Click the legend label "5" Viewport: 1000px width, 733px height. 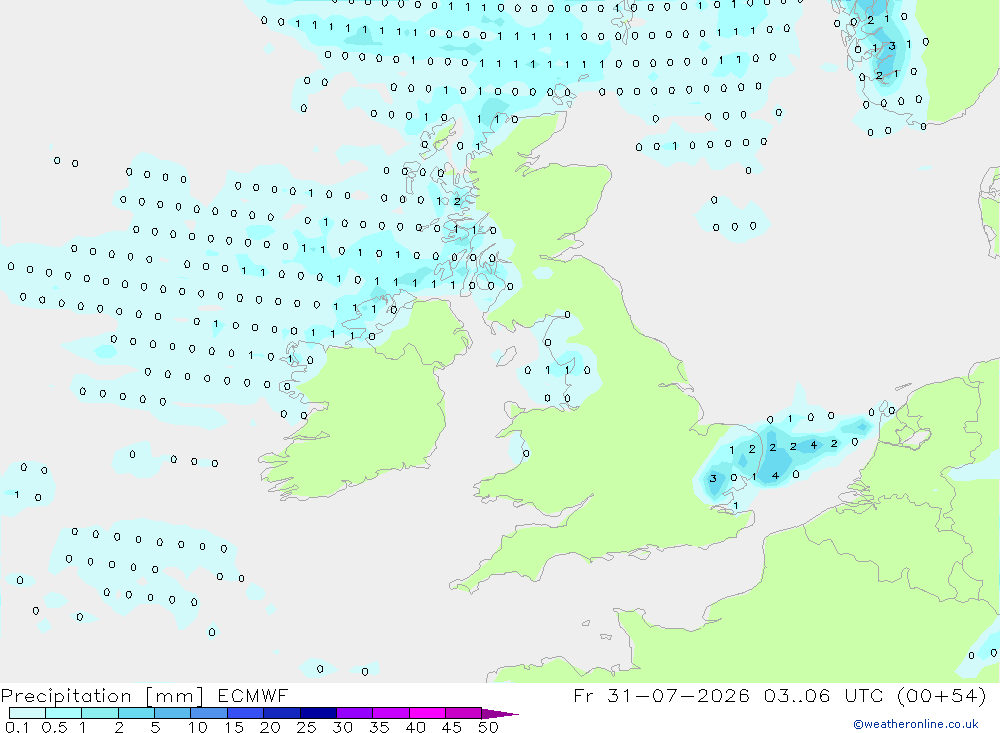pyautogui.click(x=155, y=727)
